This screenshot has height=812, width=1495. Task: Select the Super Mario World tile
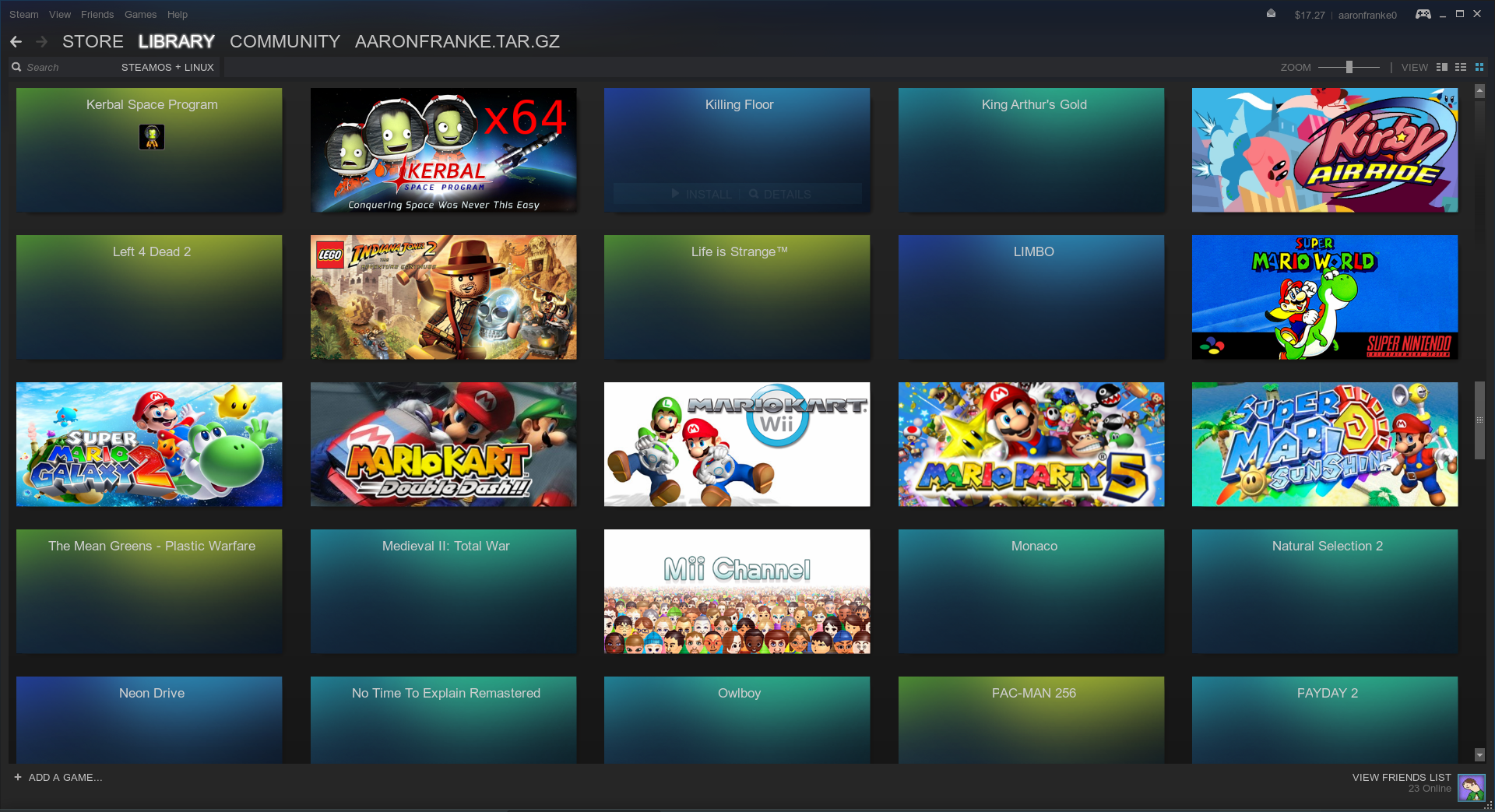(1325, 297)
